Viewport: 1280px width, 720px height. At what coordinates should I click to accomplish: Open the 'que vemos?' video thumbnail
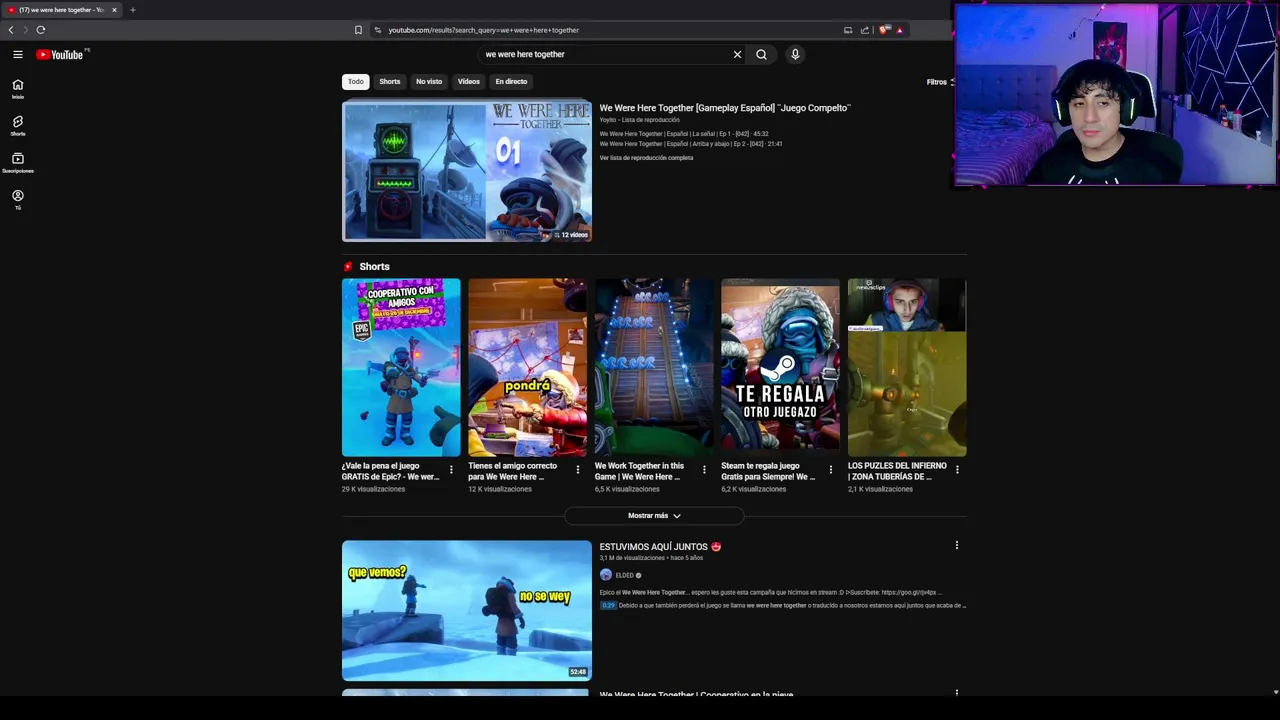tap(467, 610)
